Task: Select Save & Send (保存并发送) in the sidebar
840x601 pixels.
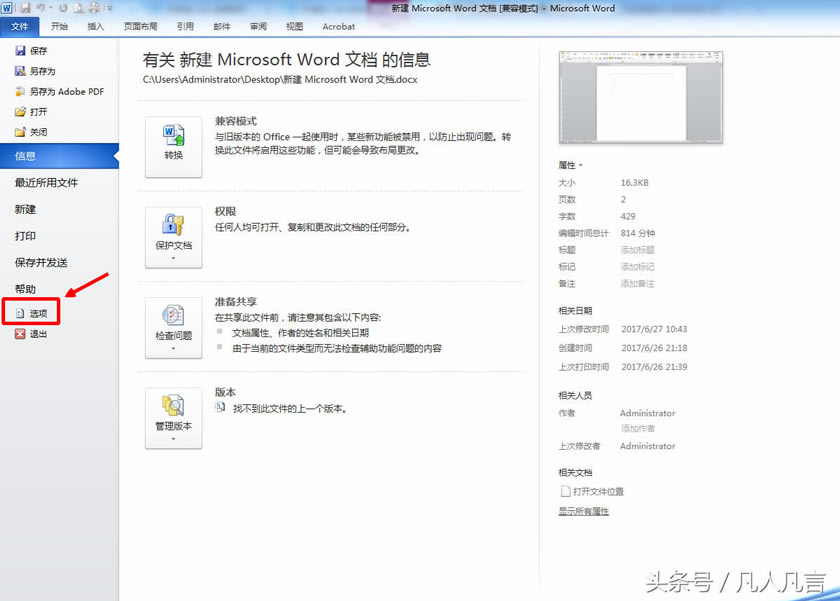Action: point(41,263)
